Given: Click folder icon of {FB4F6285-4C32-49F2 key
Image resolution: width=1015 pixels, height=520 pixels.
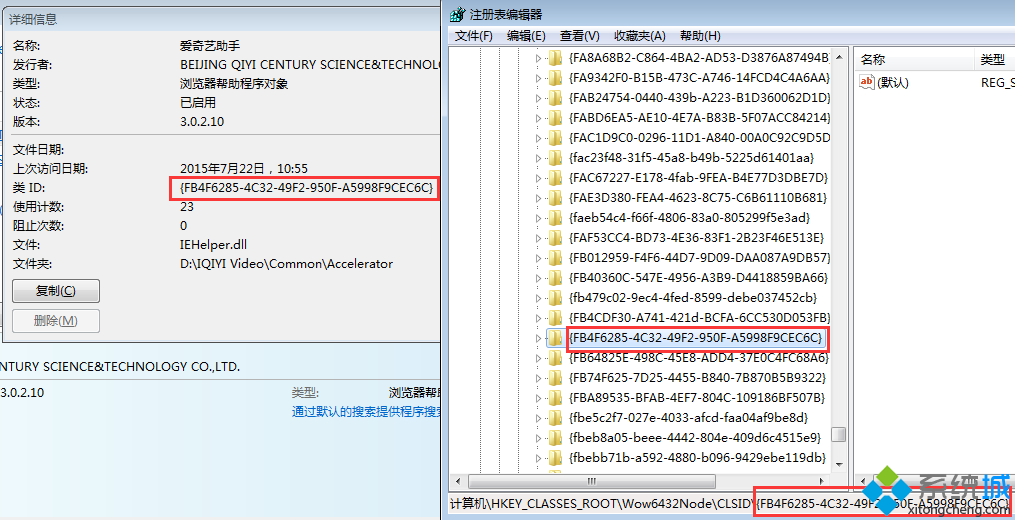Looking at the screenshot, I should 555,338.
